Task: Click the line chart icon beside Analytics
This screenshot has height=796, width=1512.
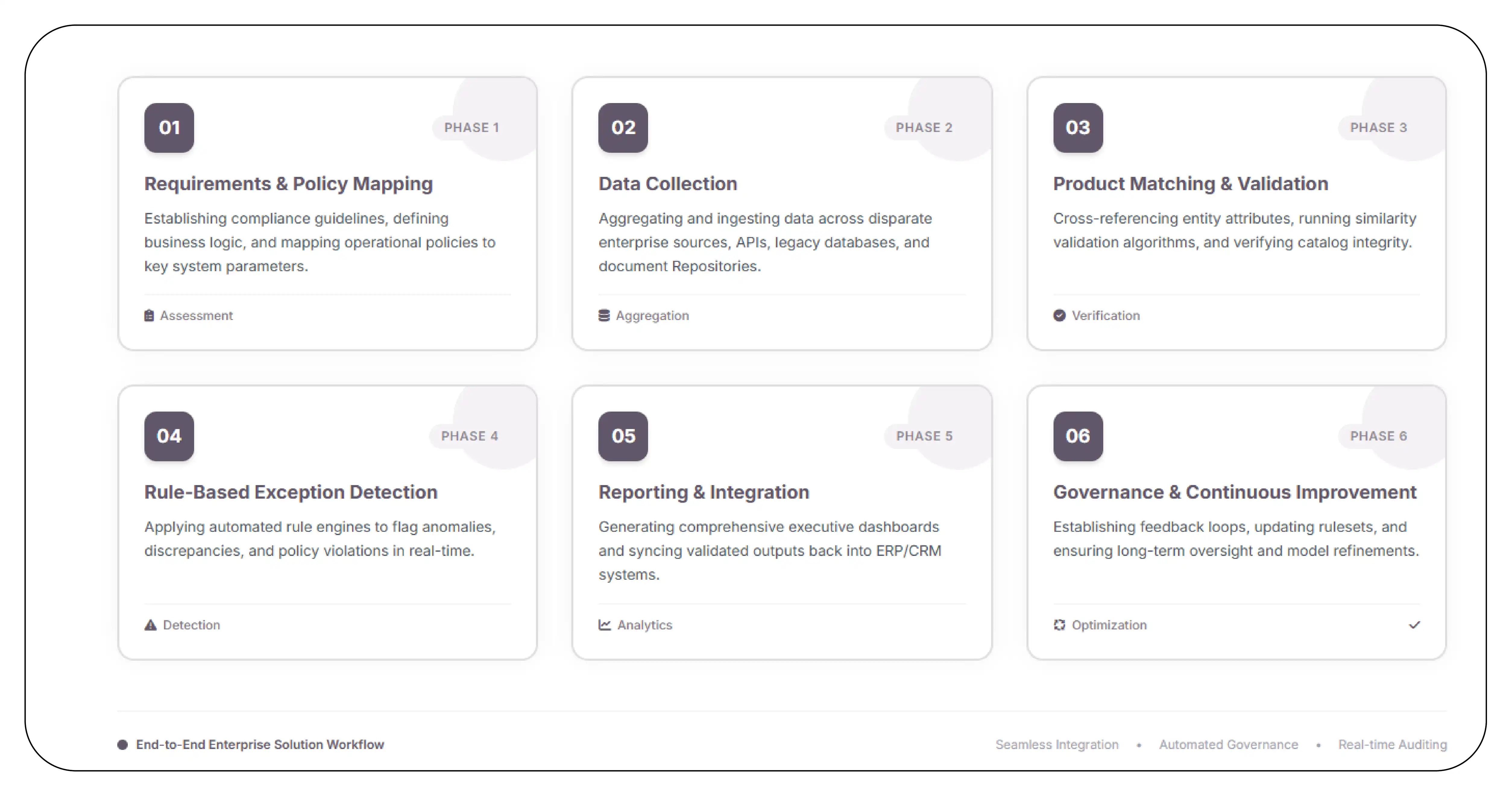Action: pyautogui.click(x=605, y=625)
